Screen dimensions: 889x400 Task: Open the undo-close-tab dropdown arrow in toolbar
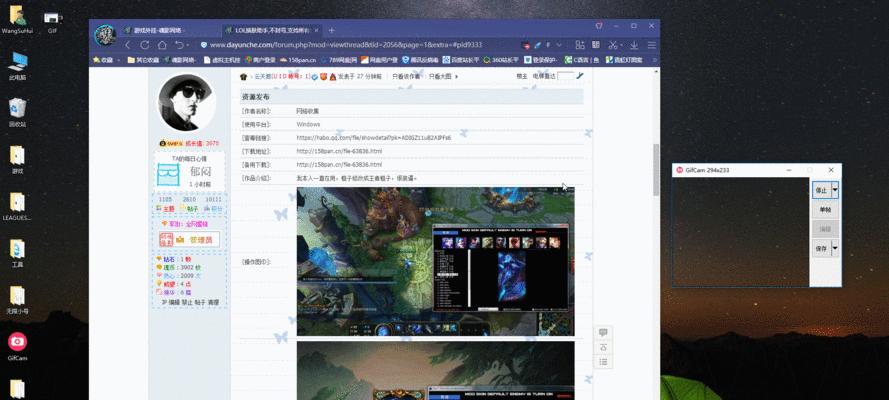[x=185, y=45]
